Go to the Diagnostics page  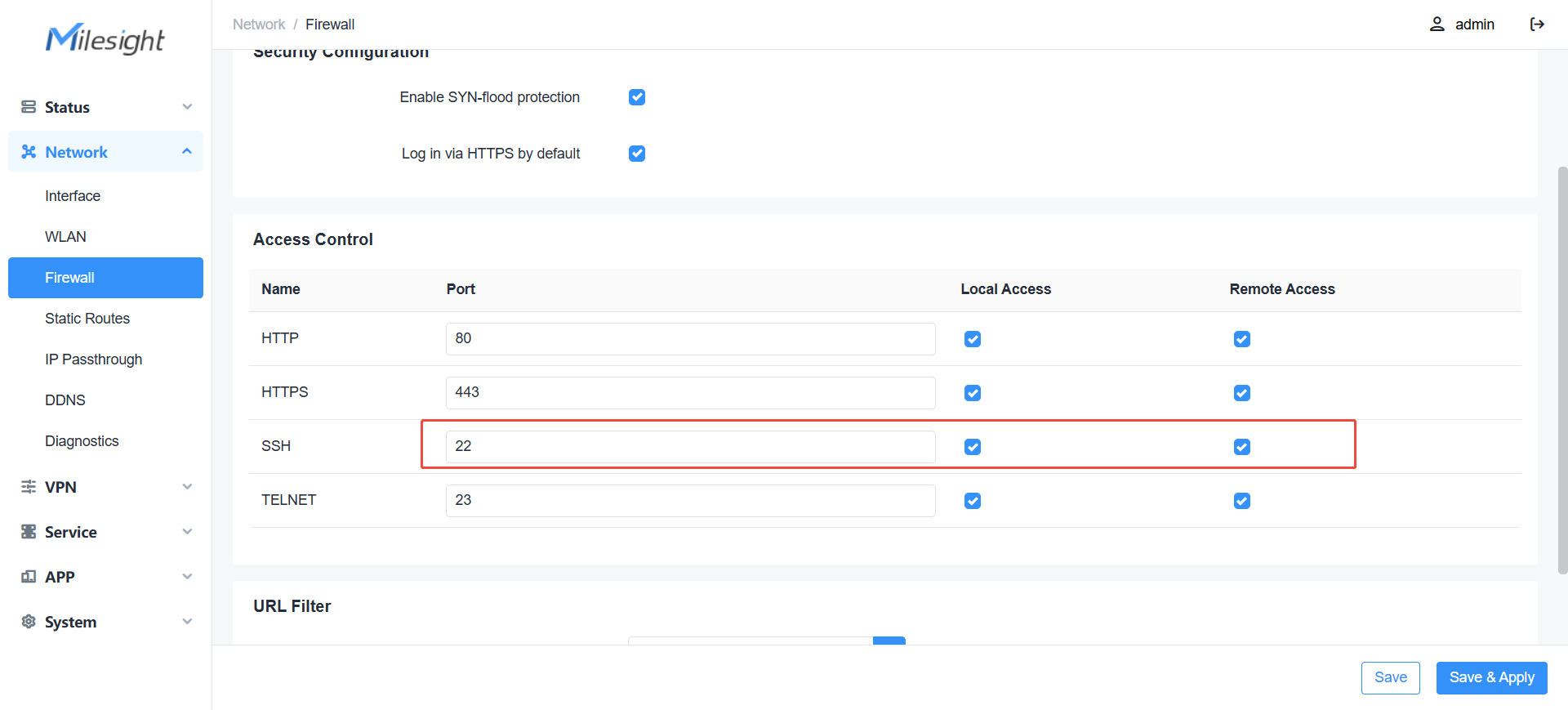pos(82,441)
